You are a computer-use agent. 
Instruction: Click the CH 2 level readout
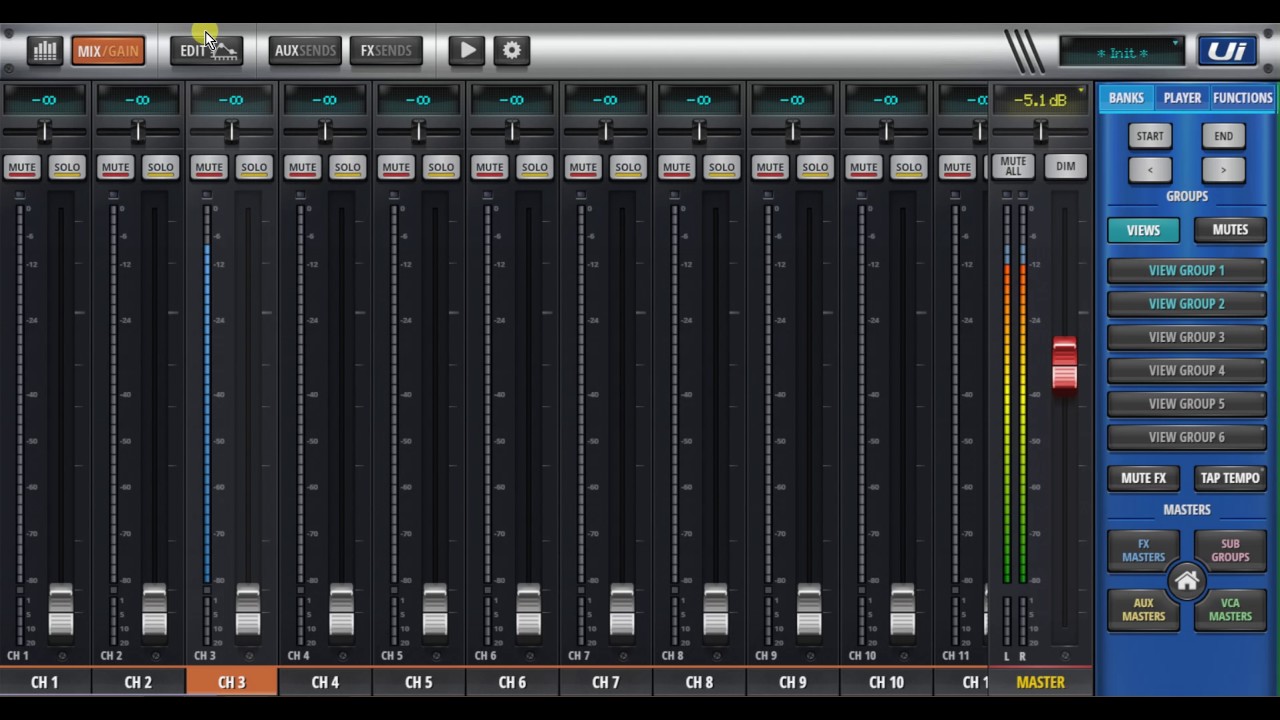tap(138, 101)
